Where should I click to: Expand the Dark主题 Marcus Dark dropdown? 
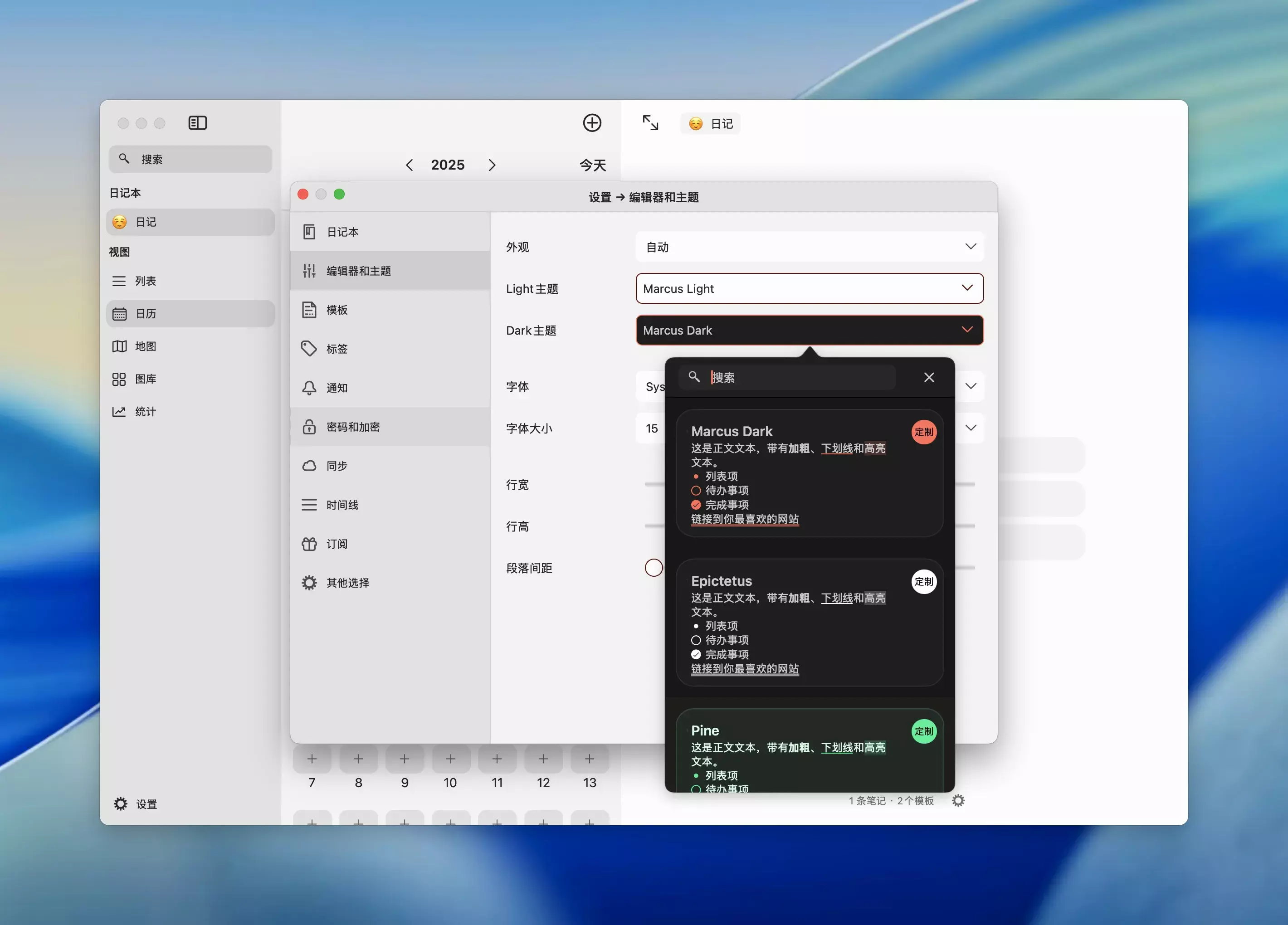click(x=809, y=331)
